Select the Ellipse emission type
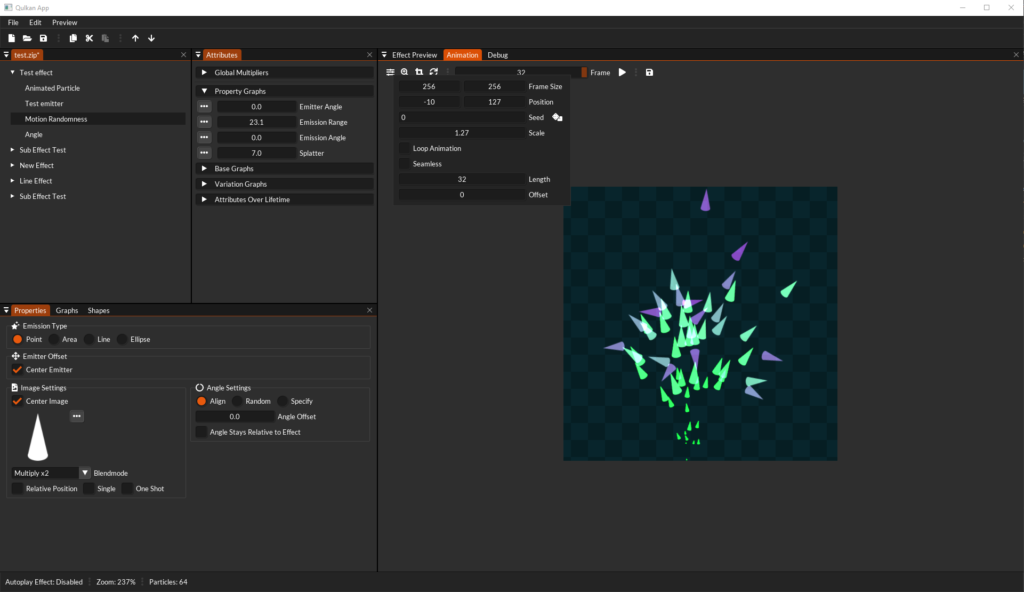This screenshot has height=592, width=1024. (122, 339)
